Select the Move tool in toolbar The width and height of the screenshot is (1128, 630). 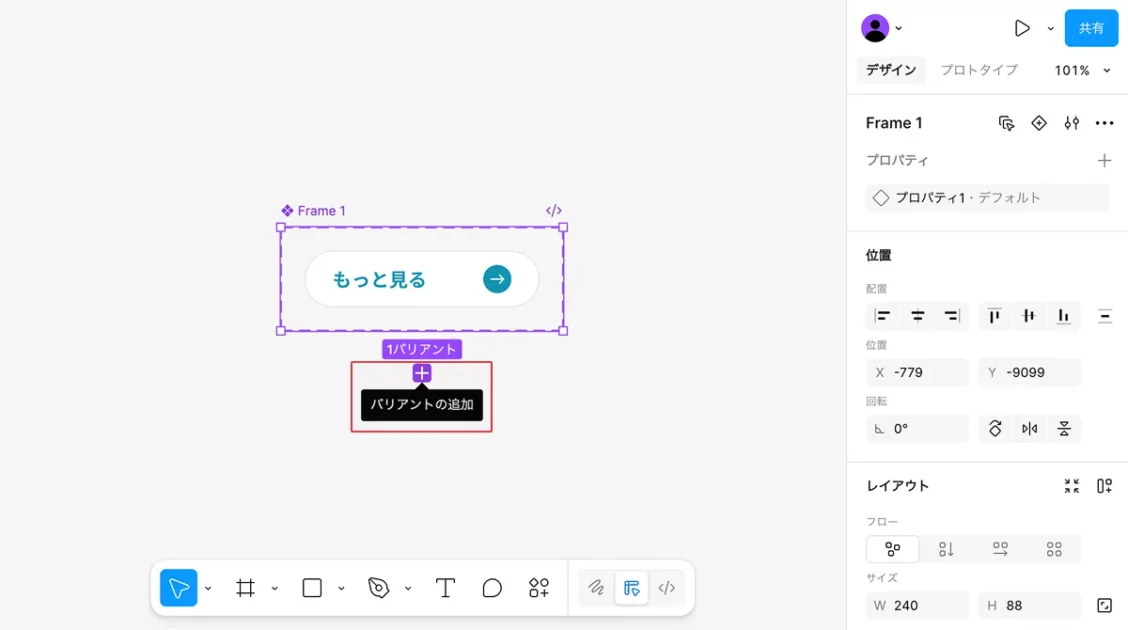coord(179,588)
